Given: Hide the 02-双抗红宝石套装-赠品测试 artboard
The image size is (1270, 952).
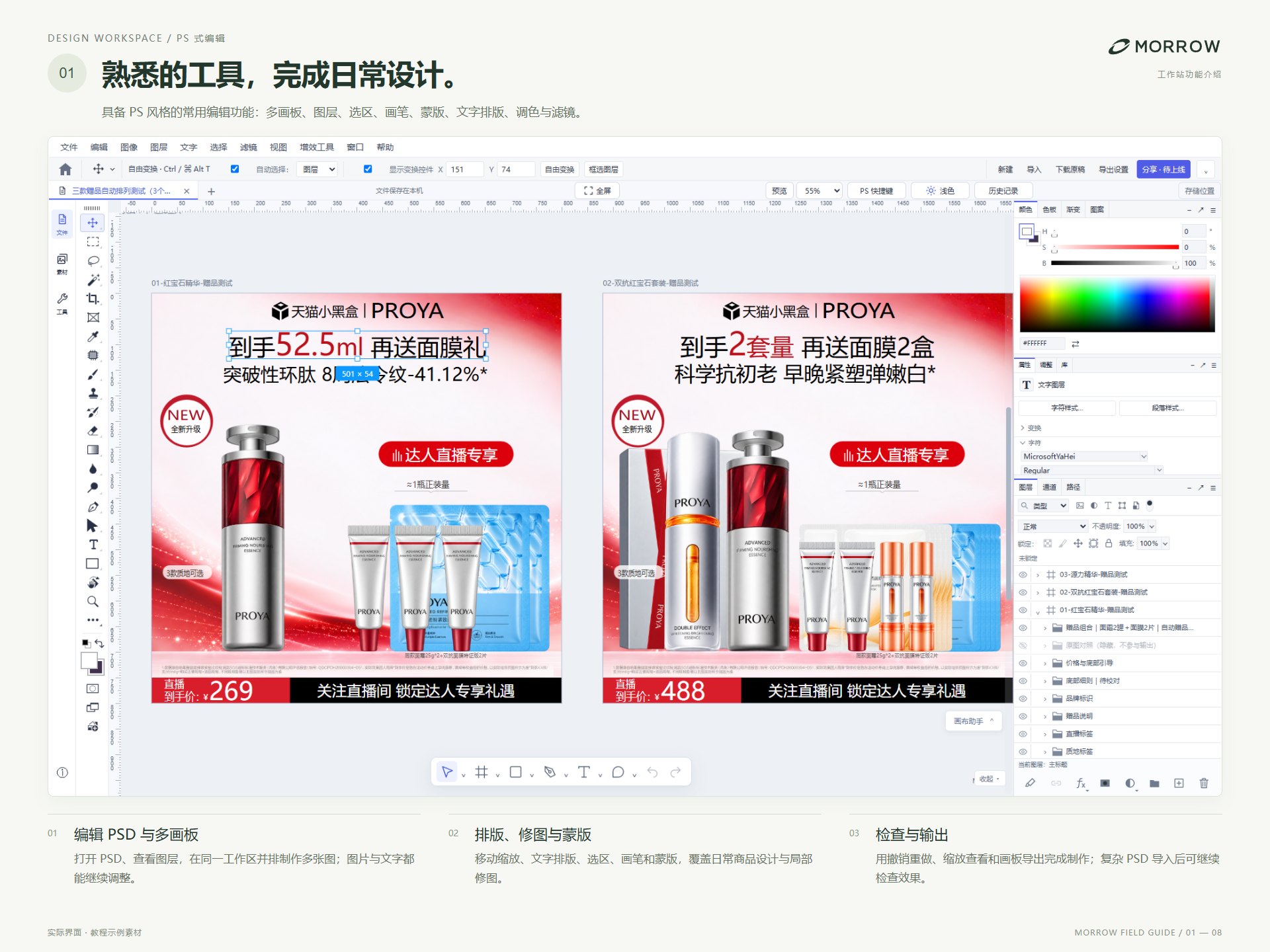Looking at the screenshot, I should 1023,592.
